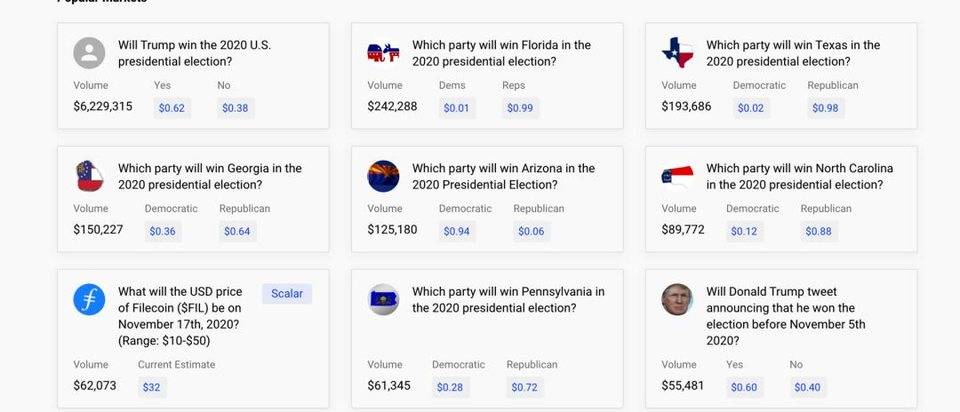Pick Republican $0.64 in Georgia market
Viewport: 960px width, 412px height.
pyautogui.click(x=237, y=231)
